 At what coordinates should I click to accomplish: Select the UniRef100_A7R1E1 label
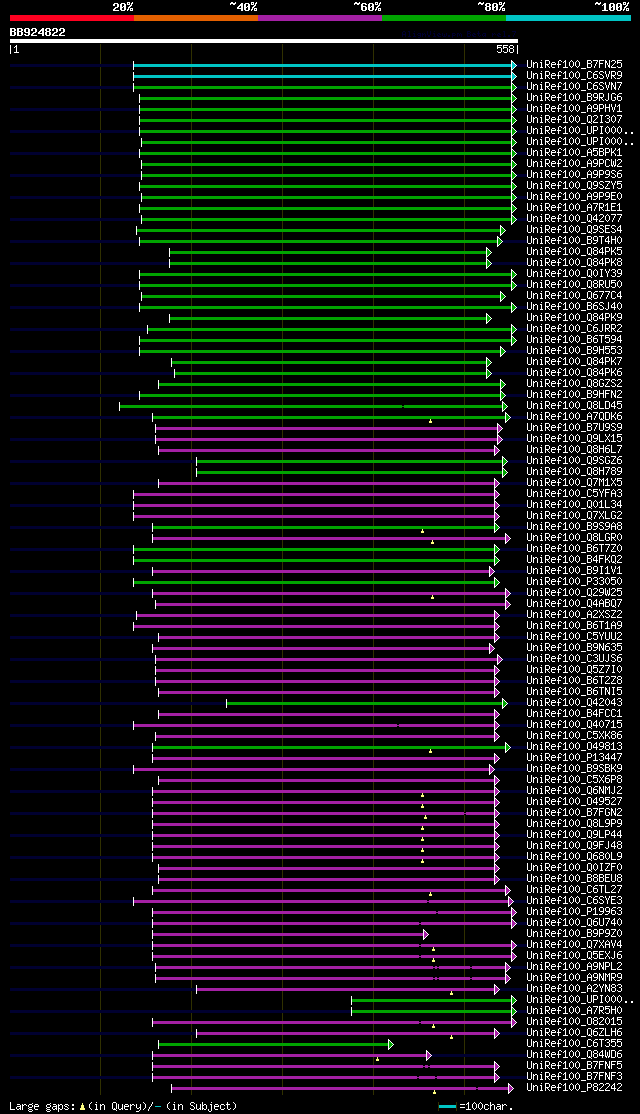[x=574, y=208]
